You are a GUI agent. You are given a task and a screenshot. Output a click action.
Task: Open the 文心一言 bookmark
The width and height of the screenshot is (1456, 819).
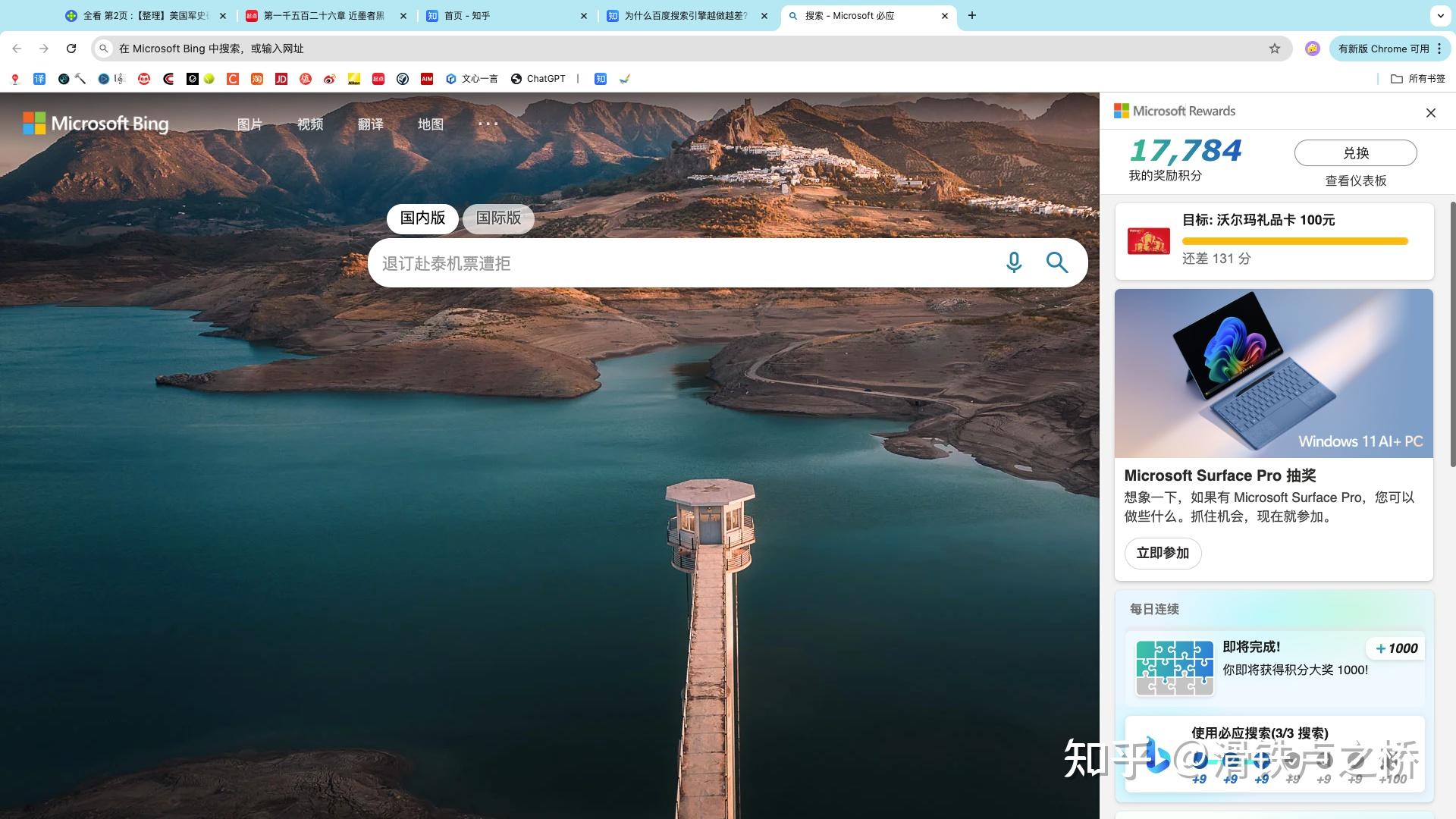(472, 79)
